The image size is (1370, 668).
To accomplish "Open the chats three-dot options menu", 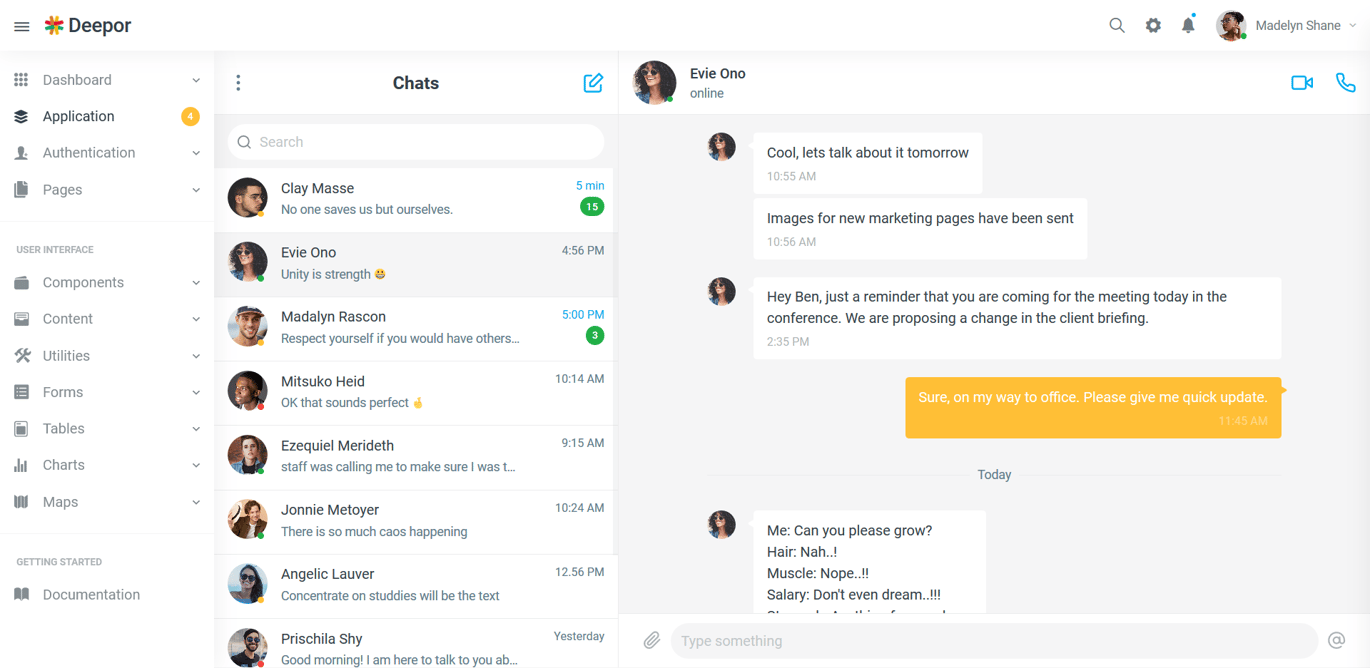I will 238,83.
